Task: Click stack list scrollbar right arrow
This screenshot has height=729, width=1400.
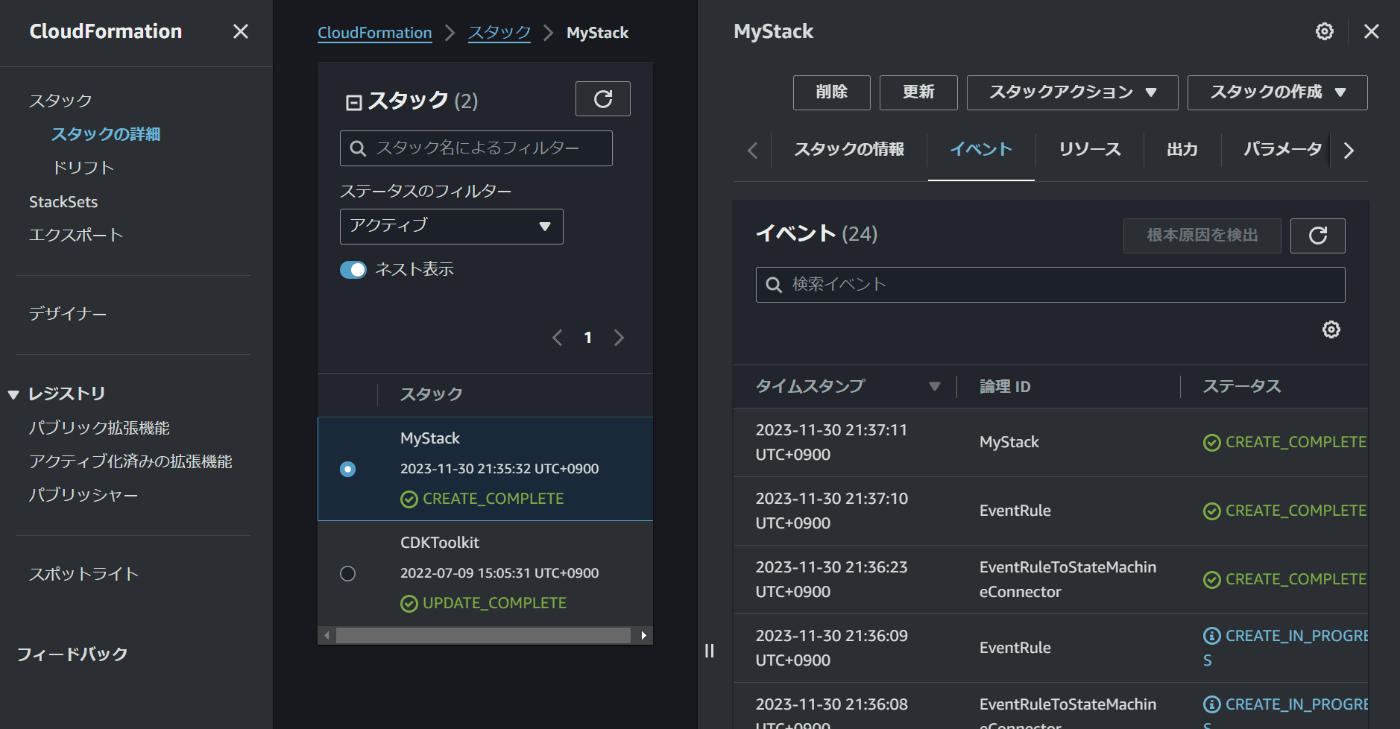Action: (644, 636)
